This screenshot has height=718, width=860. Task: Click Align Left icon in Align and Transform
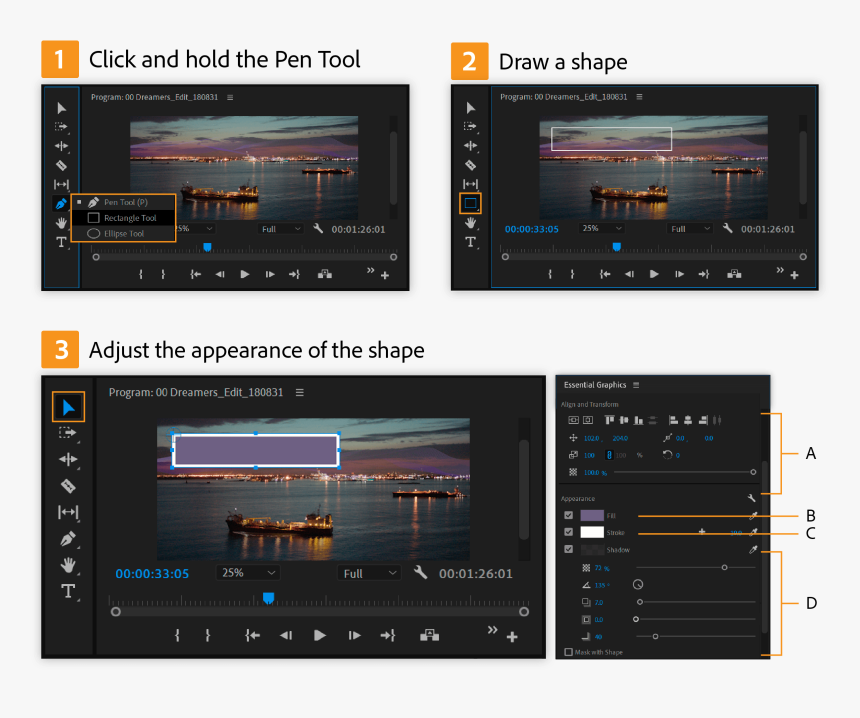tap(673, 420)
